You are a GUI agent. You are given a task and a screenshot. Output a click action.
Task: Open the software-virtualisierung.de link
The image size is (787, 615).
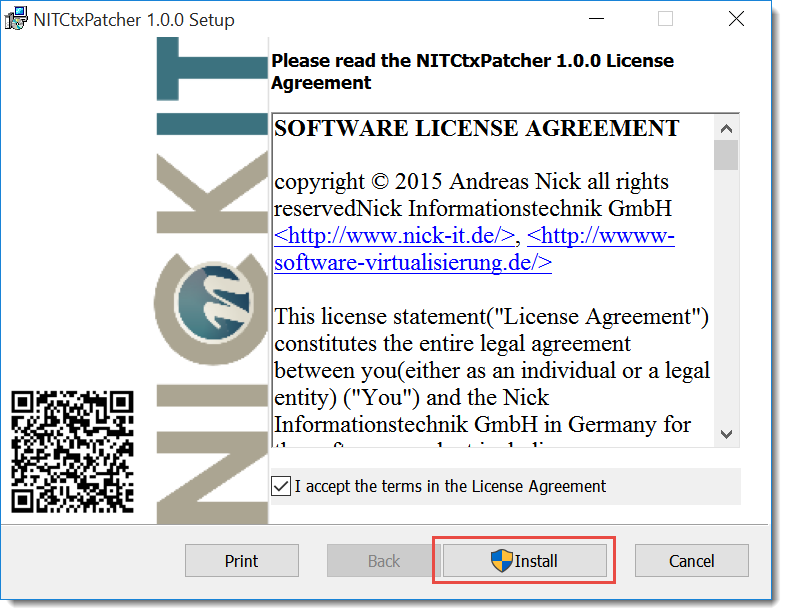474,249
